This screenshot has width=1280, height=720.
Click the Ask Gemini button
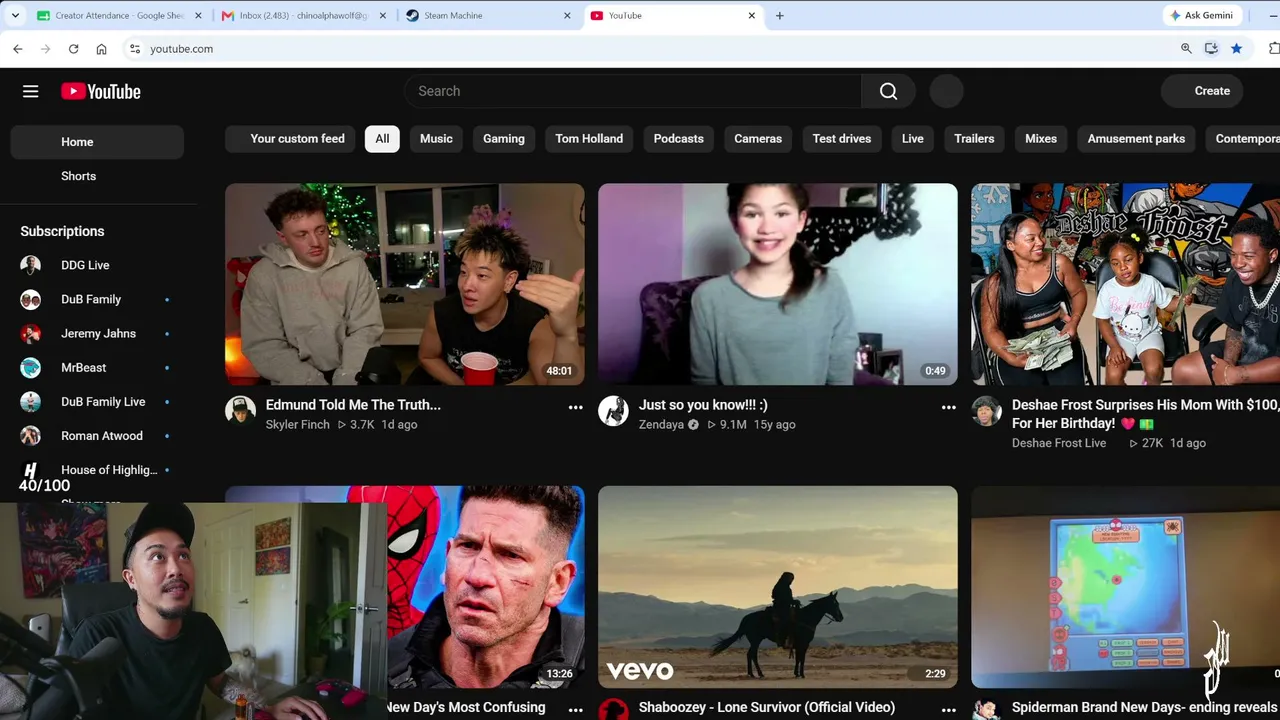[1201, 15]
